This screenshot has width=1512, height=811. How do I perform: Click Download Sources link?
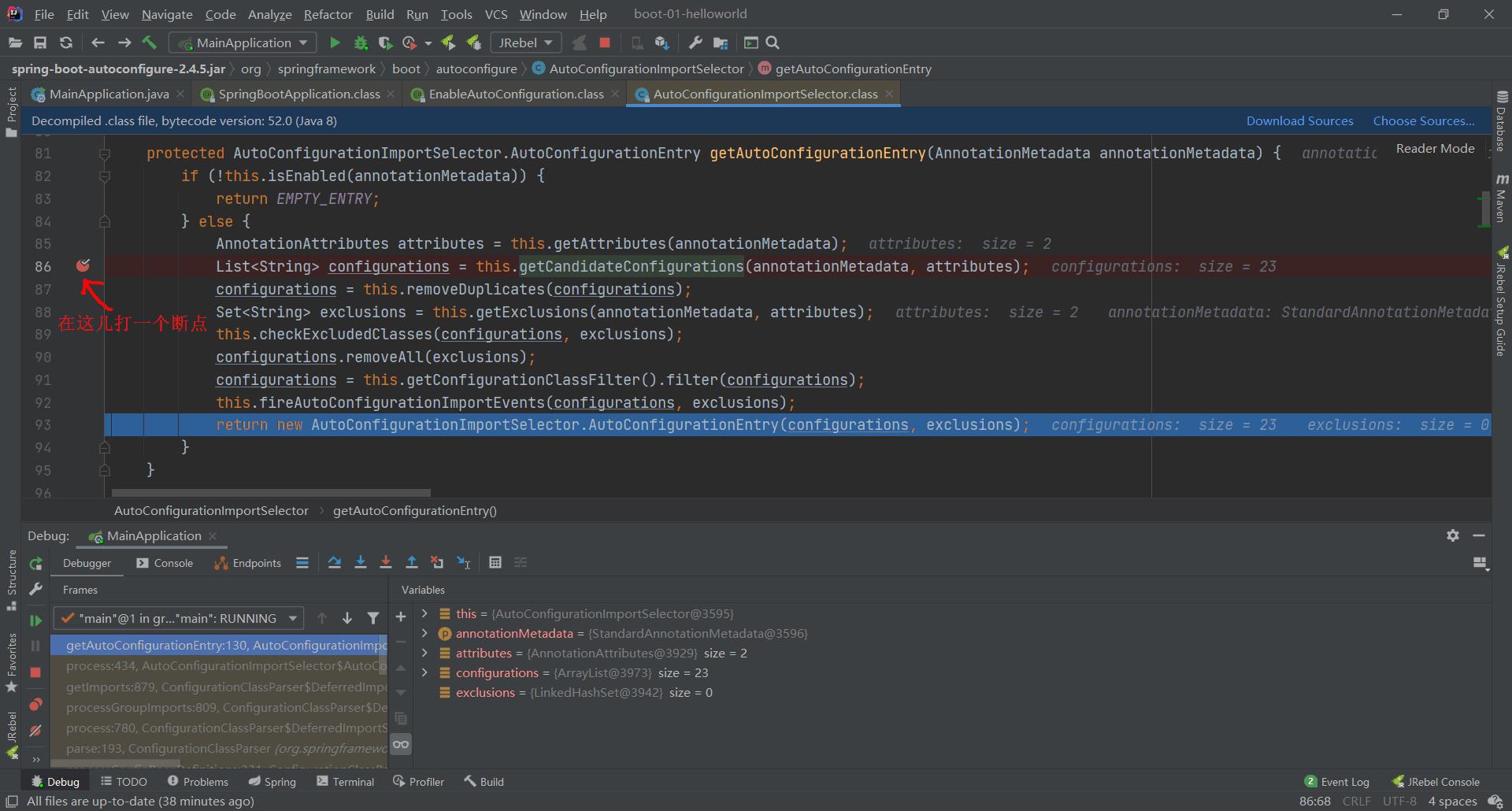[1299, 120]
